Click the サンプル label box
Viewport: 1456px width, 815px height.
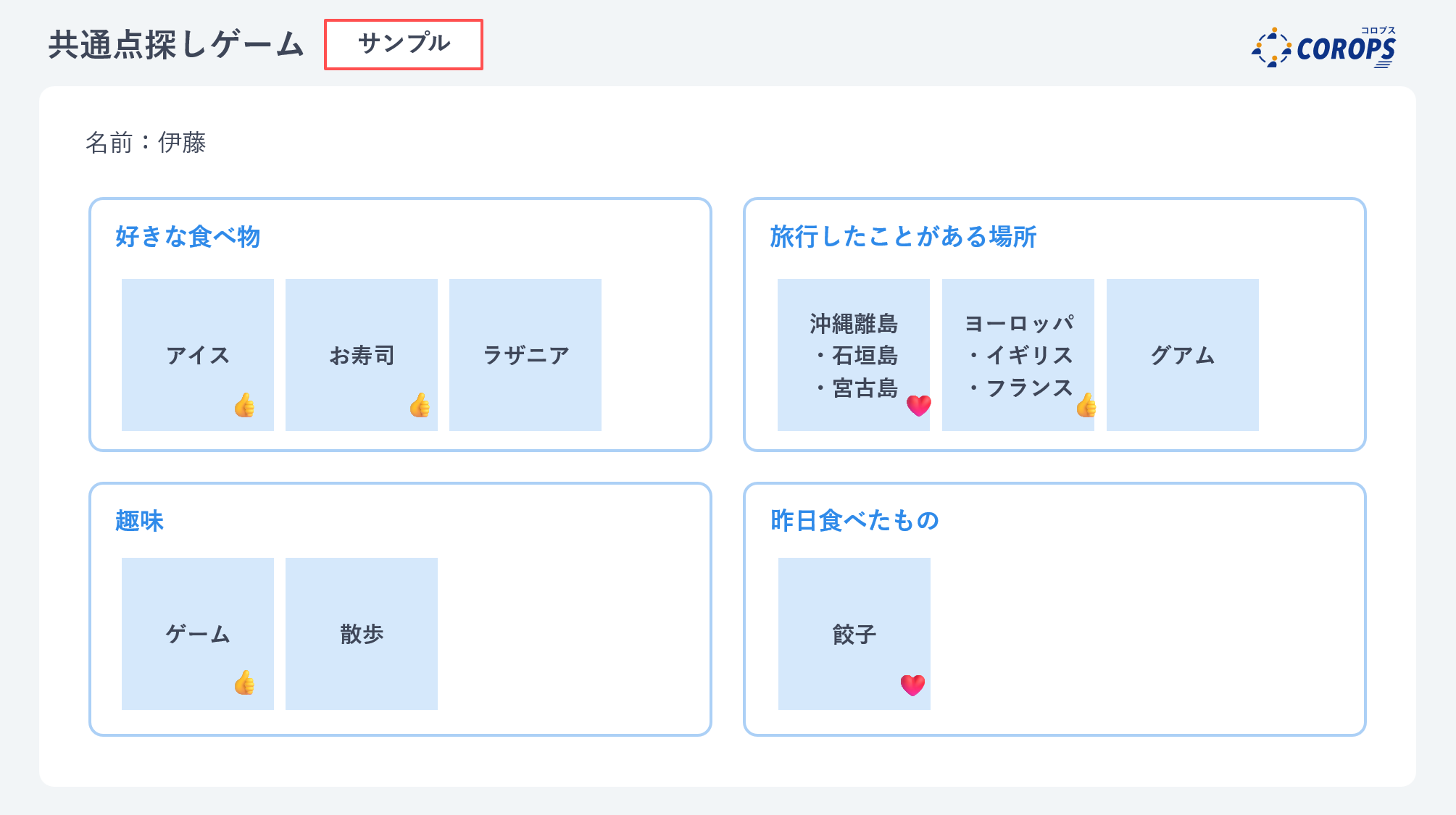[404, 44]
